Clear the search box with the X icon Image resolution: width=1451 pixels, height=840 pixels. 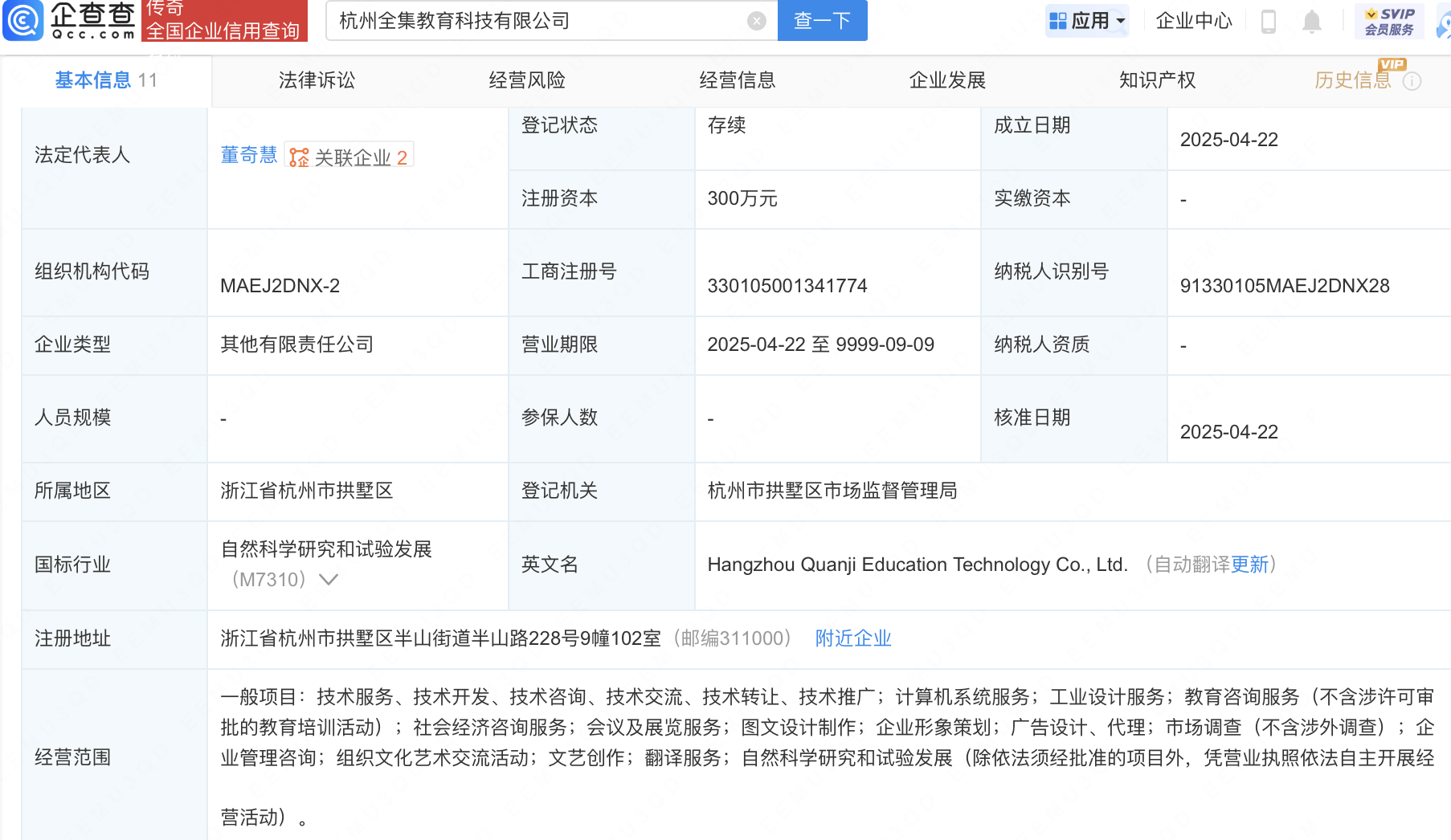756,21
